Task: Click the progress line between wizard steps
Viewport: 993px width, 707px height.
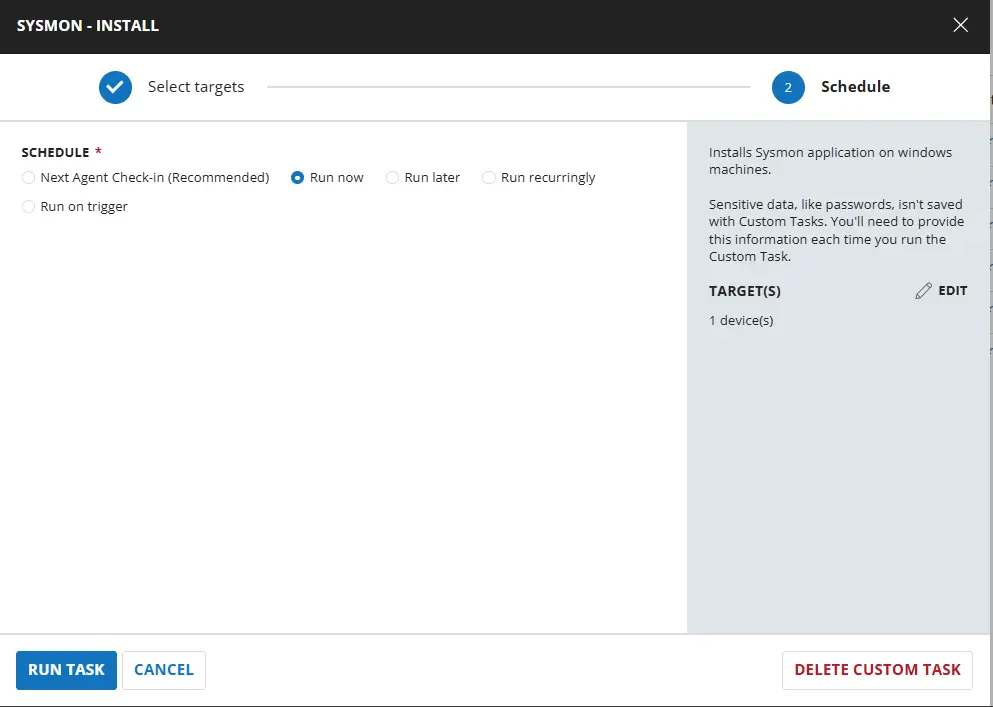Action: coord(508,87)
